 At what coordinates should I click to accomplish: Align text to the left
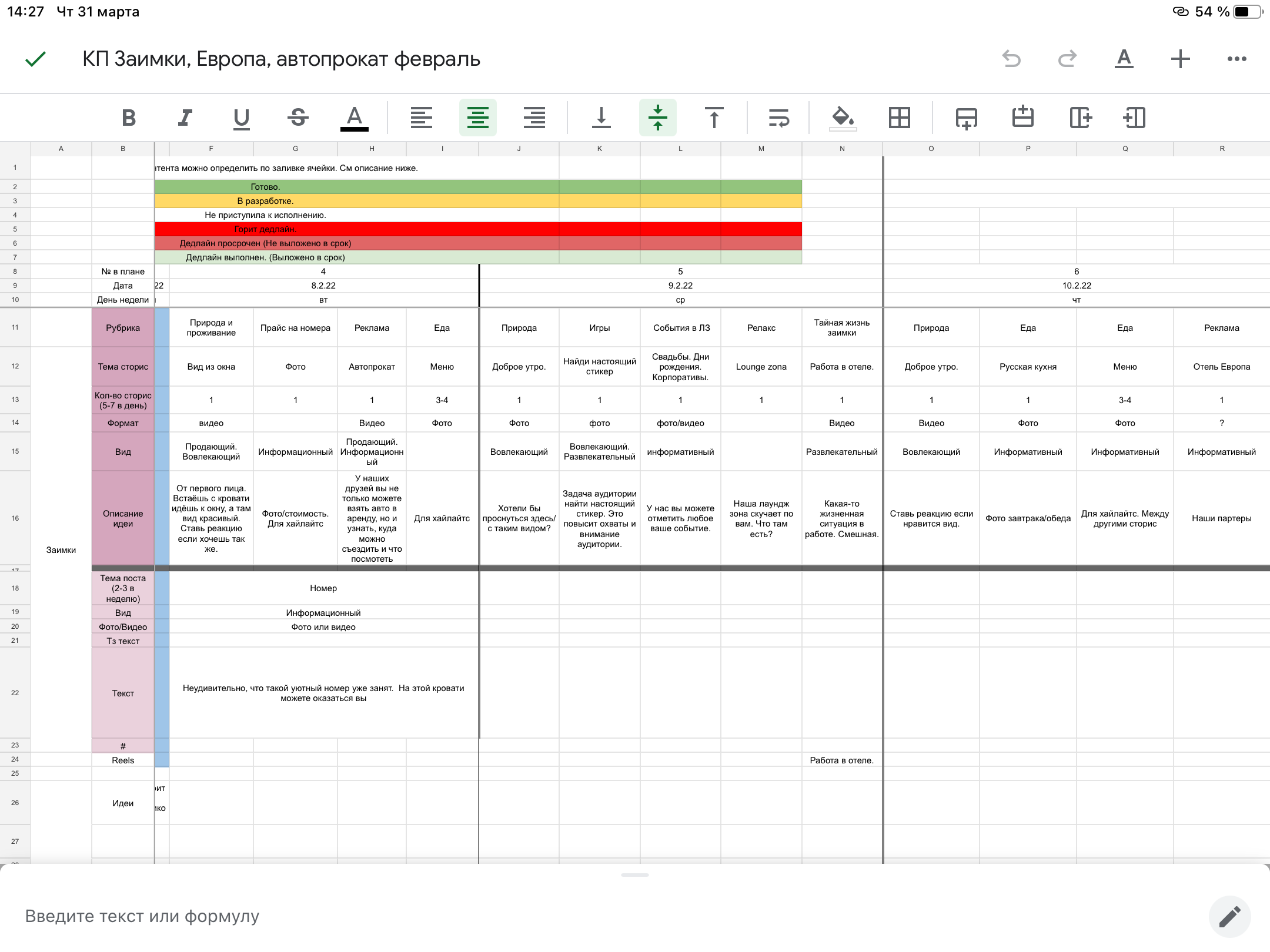tap(421, 118)
